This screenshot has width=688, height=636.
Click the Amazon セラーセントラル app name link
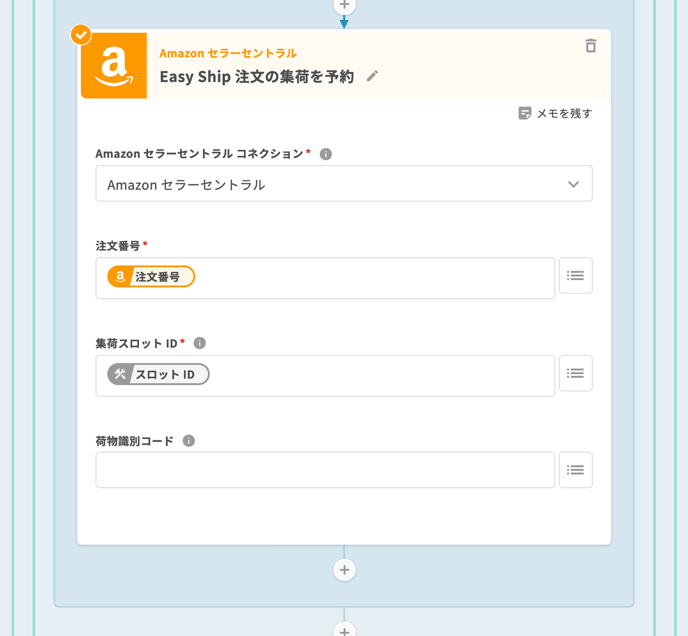(x=228, y=53)
